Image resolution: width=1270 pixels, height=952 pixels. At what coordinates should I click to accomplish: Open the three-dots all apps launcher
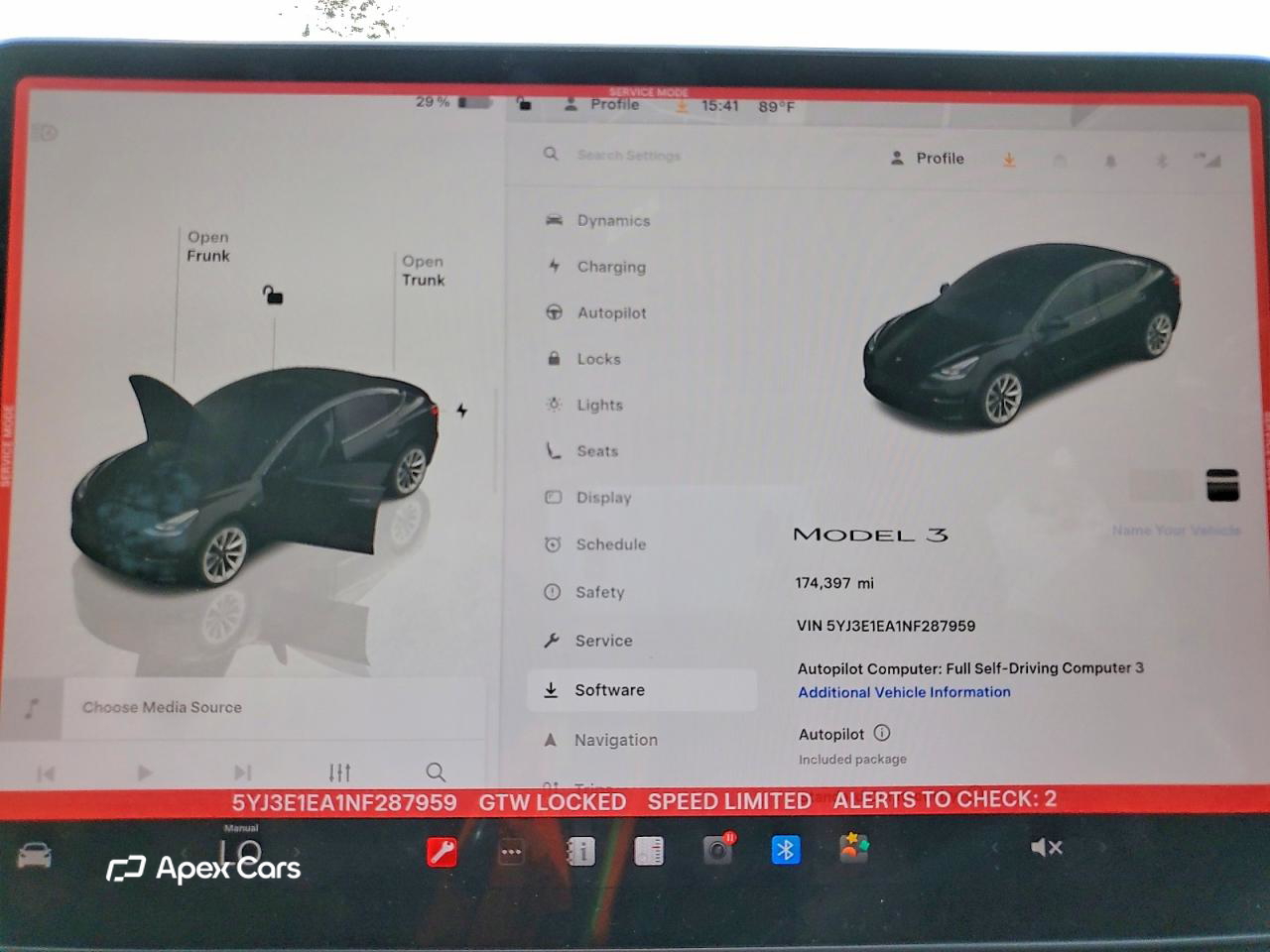(x=511, y=852)
